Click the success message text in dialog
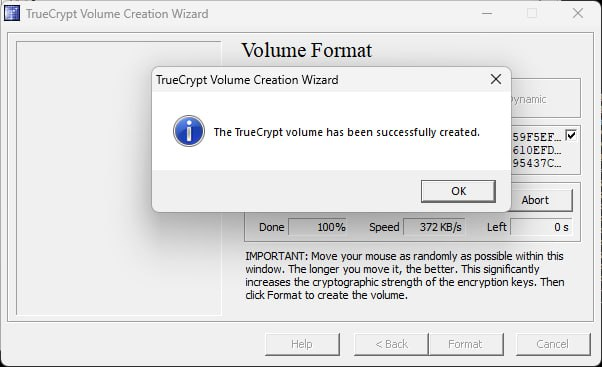This screenshot has height=367, width=602. [347, 132]
